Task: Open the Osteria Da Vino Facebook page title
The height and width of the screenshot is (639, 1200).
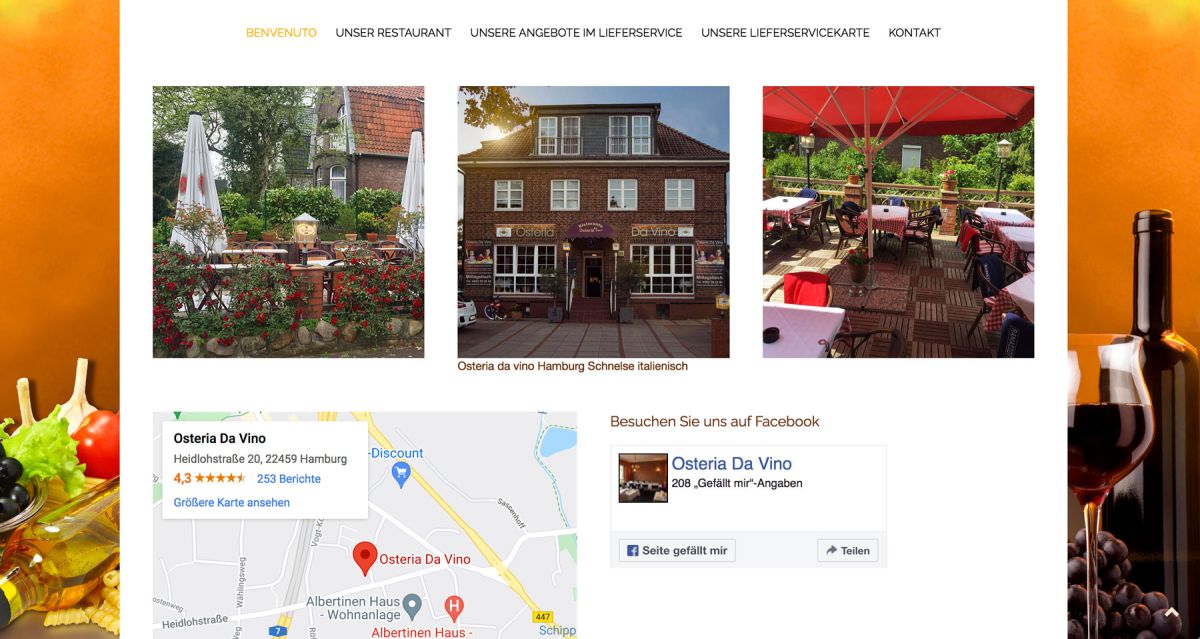Action: (731, 463)
